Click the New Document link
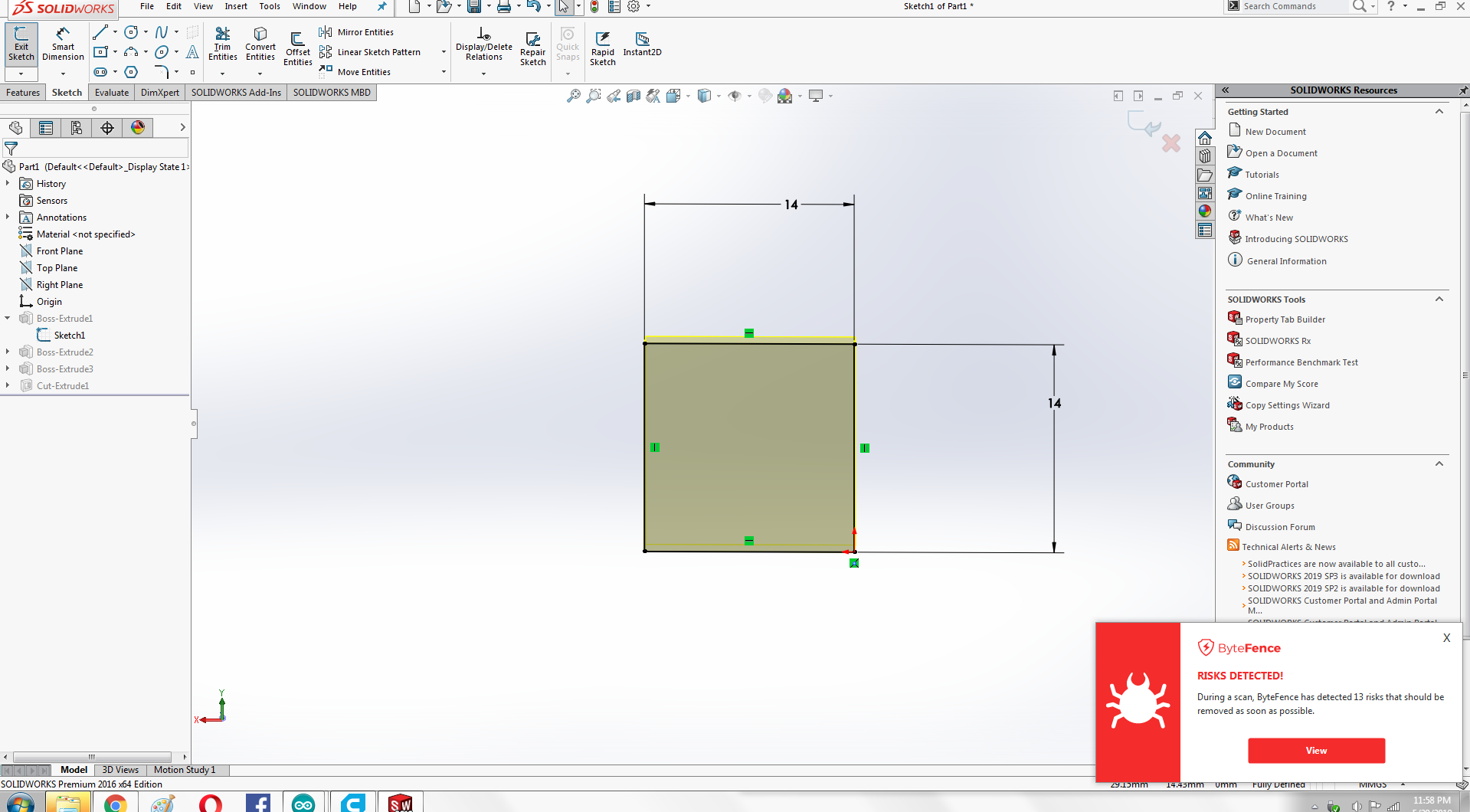 click(x=1275, y=132)
